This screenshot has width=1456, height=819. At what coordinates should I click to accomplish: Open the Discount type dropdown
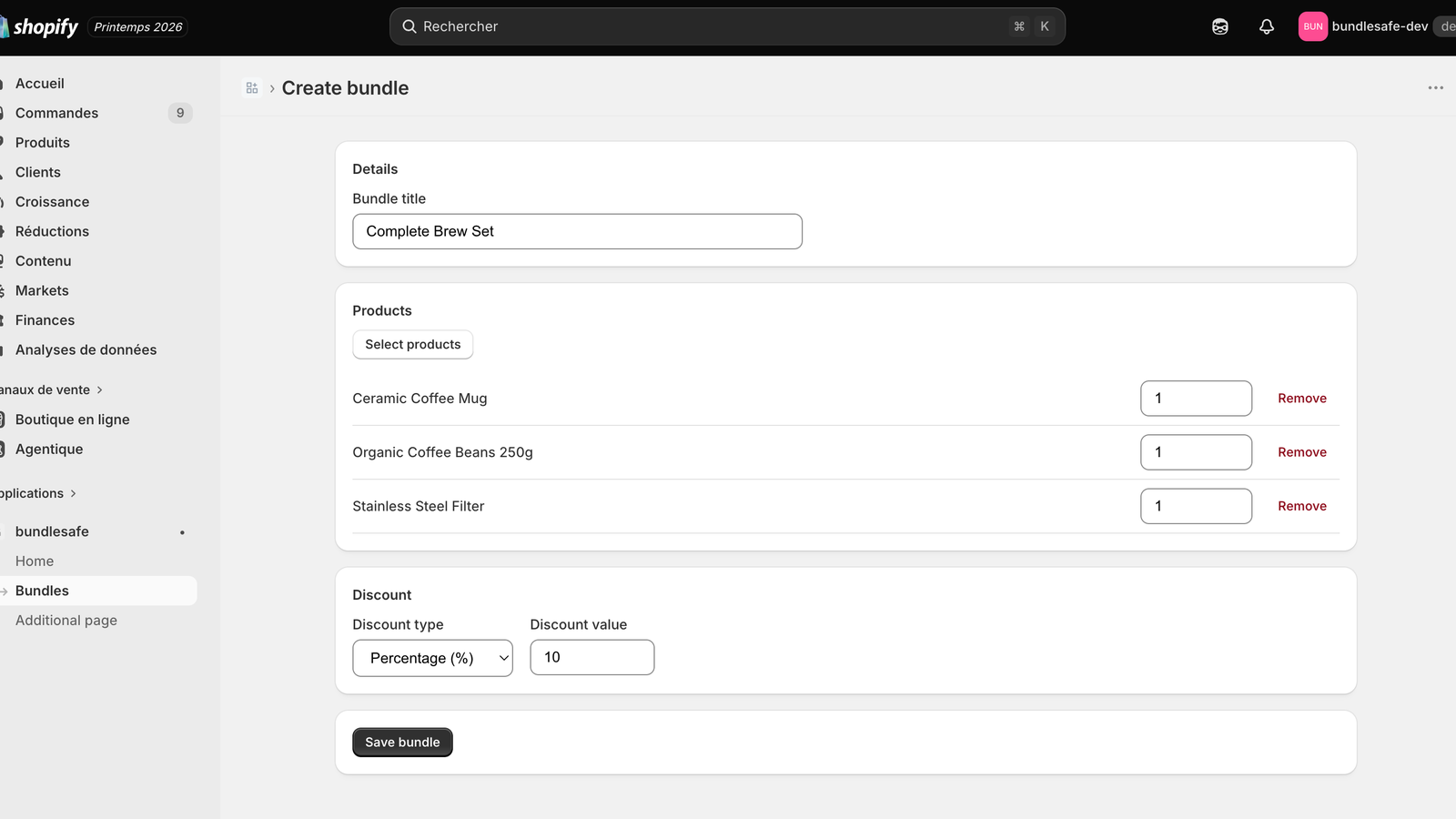pos(432,658)
